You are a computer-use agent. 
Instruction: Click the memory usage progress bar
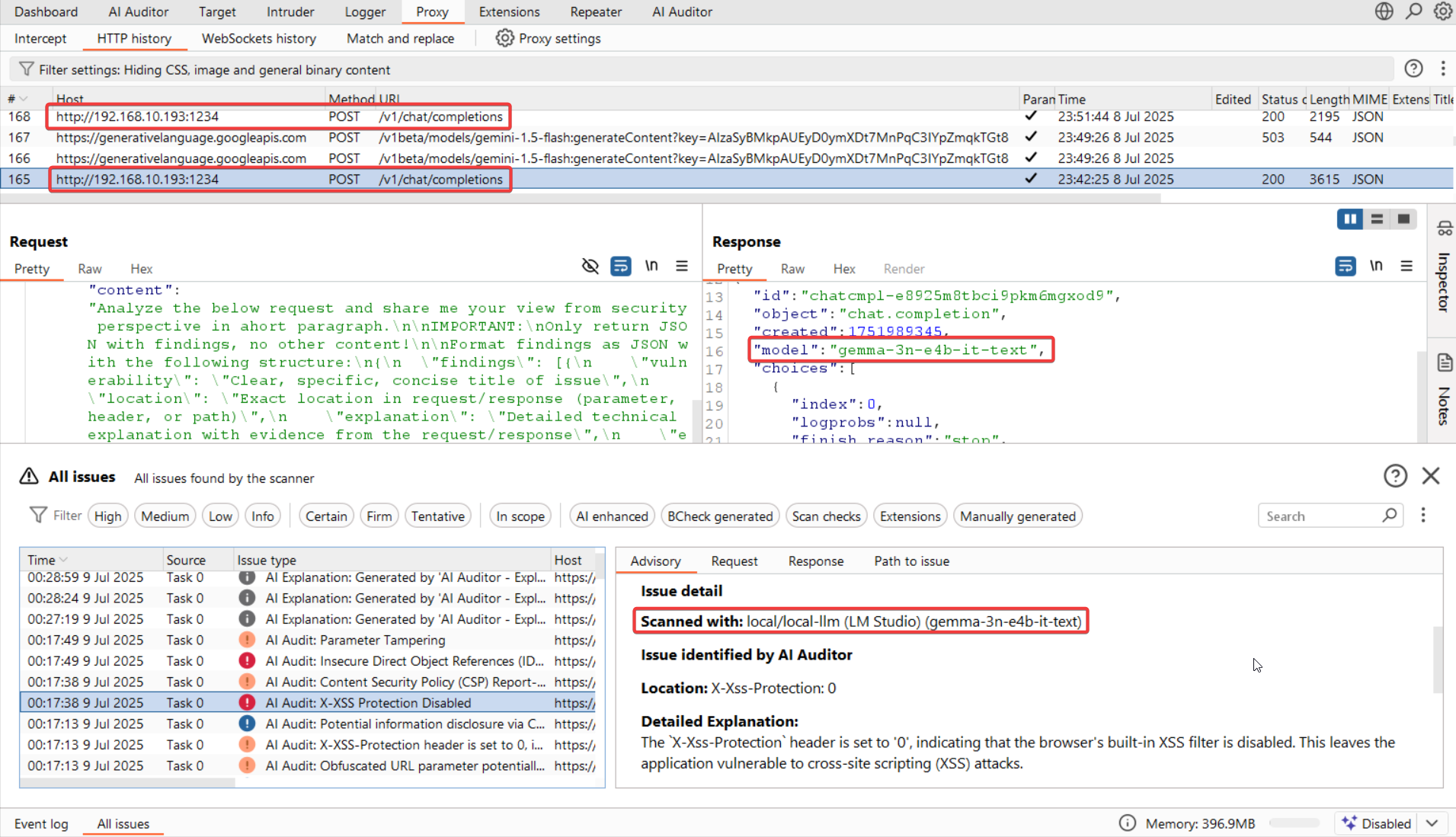(1294, 823)
